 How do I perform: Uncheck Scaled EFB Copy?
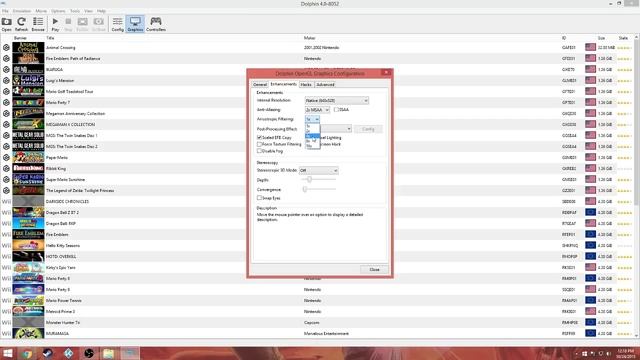tap(259, 138)
